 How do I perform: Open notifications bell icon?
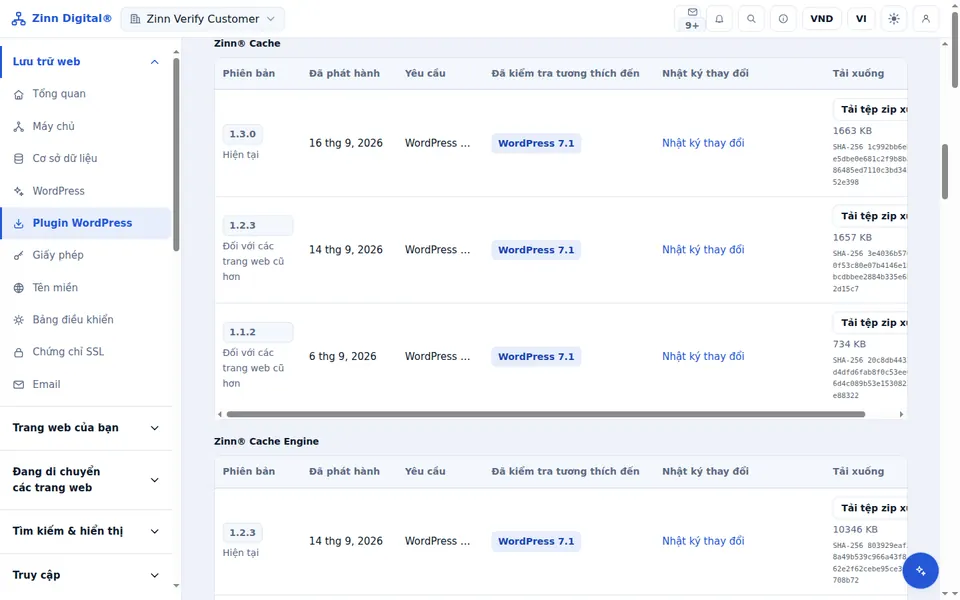tap(719, 18)
